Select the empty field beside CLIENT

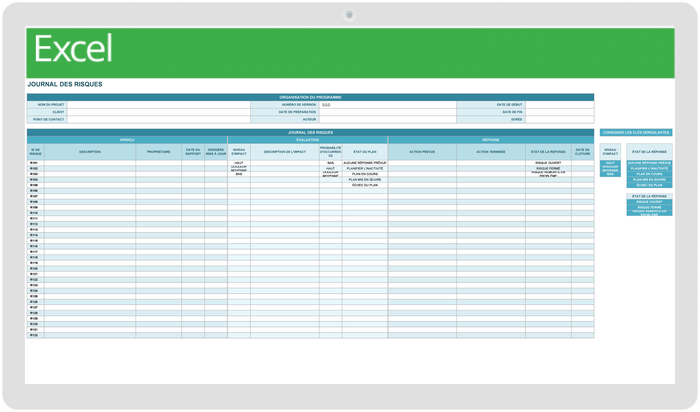(158, 112)
